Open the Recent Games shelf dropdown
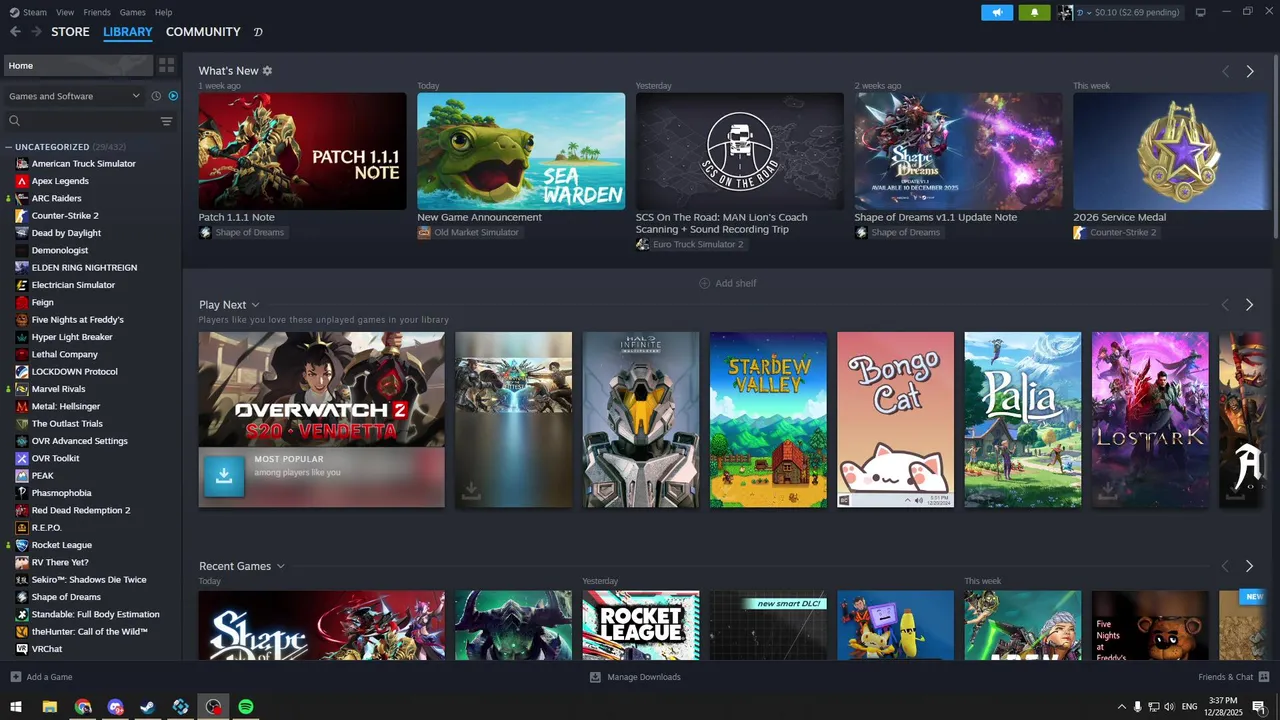Image resolution: width=1280 pixels, height=720 pixels. click(280, 566)
